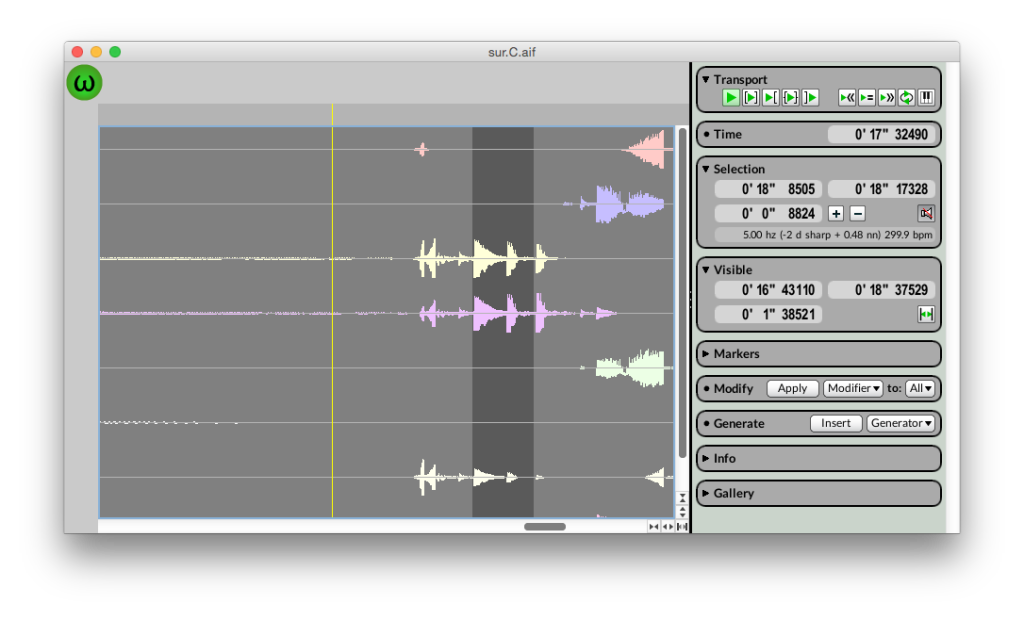Click the rewind transport icon
Viewport: 1024px width, 620px height.
click(x=847, y=97)
